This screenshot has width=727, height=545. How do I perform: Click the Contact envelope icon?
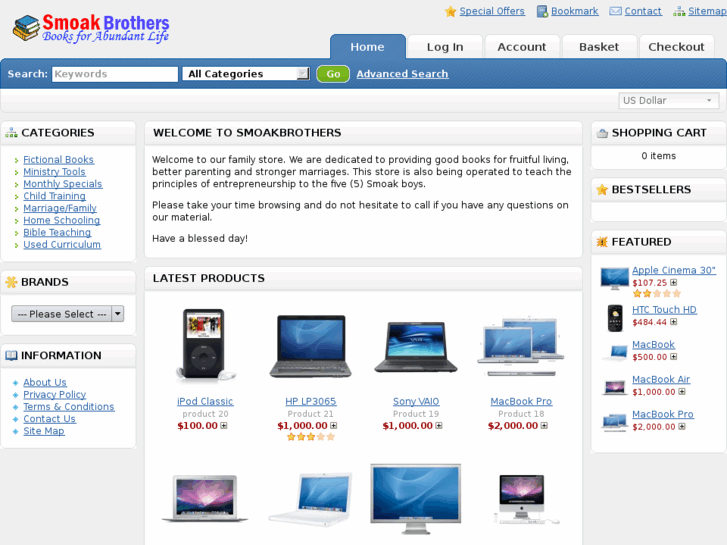pos(615,11)
